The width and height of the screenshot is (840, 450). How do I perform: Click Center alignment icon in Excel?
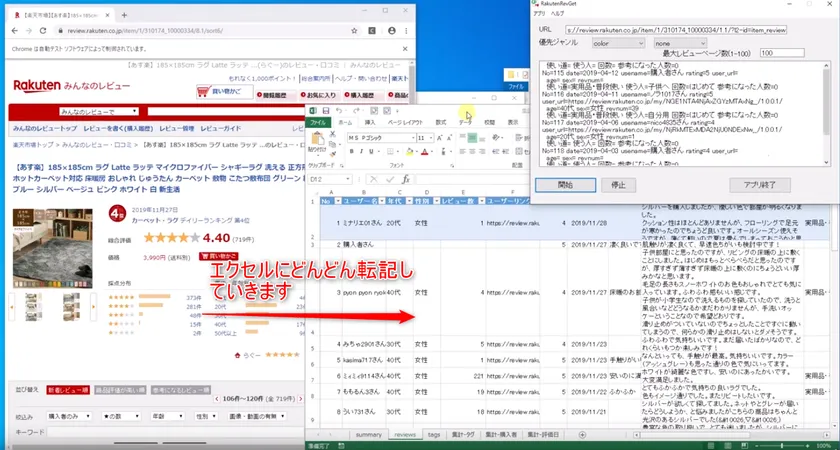point(472,152)
